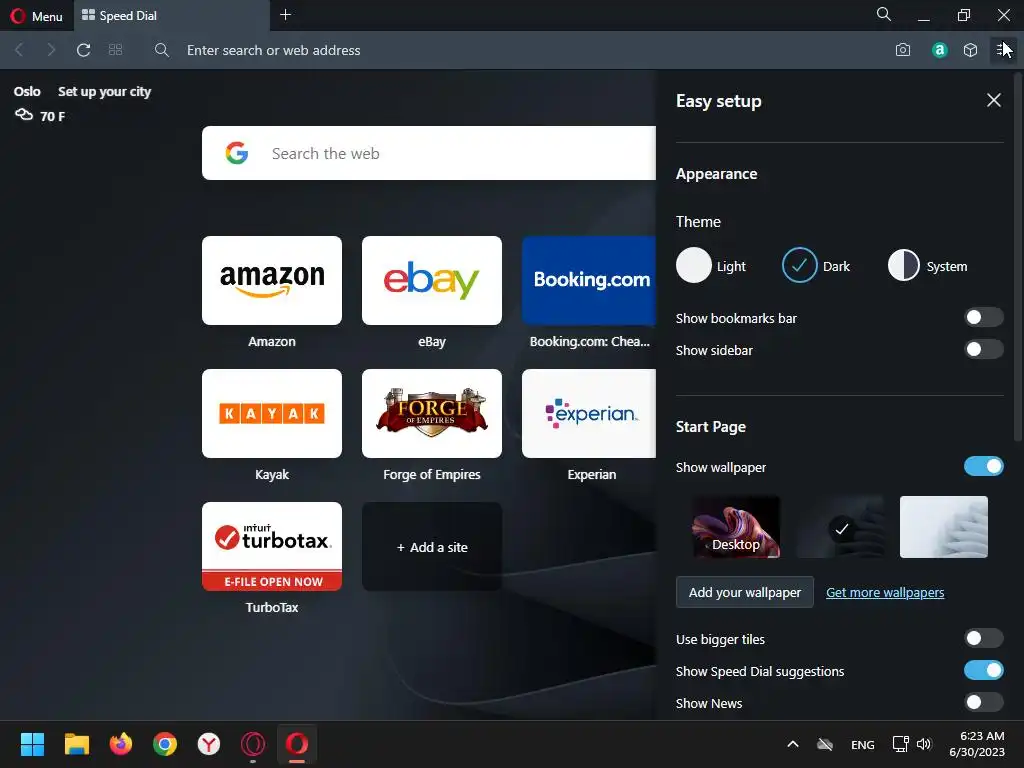1024x768 pixels.
Task: Open the eBay speed dial tile
Action: click(x=432, y=280)
